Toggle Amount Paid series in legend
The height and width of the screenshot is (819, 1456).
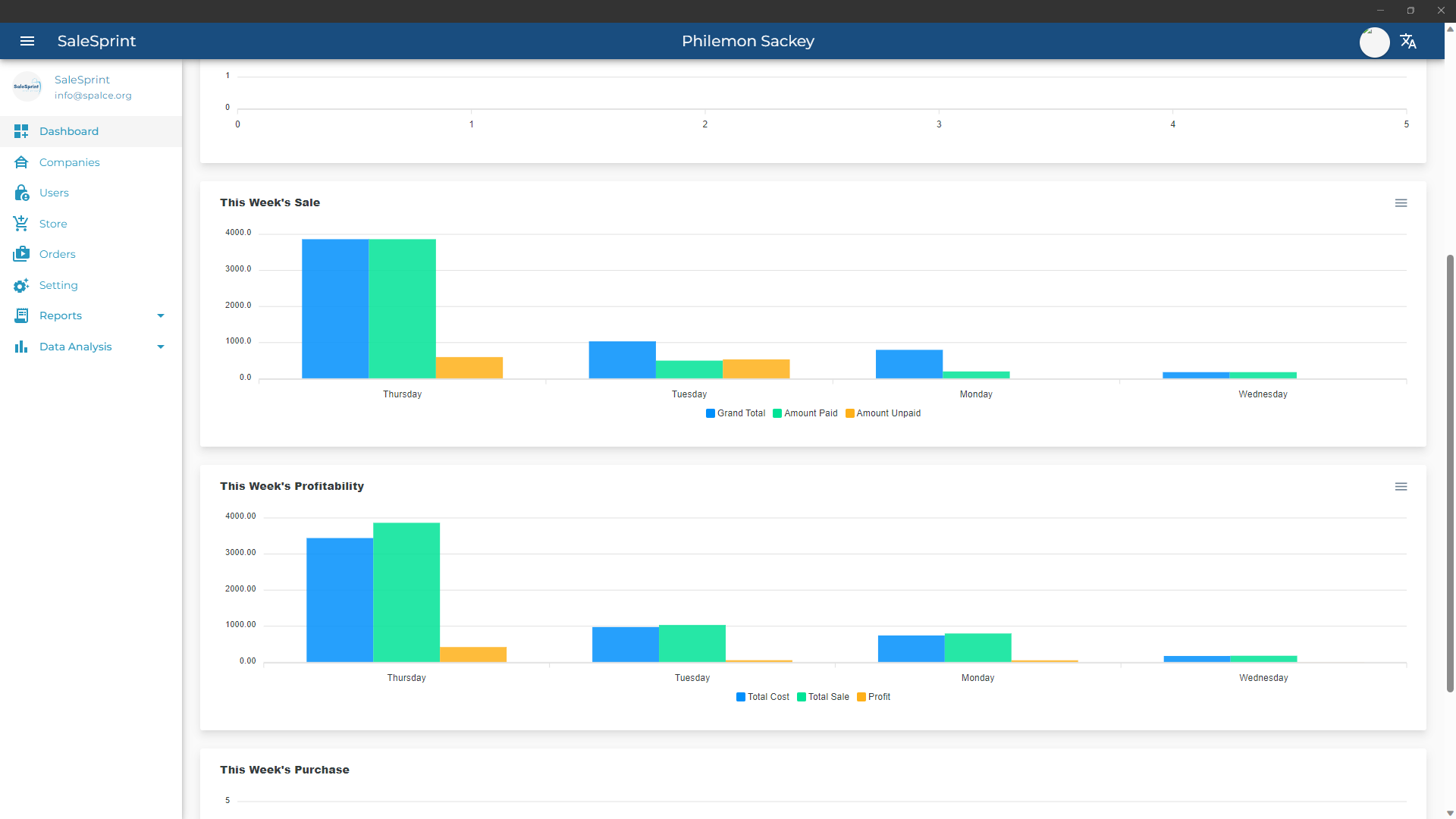coord(805,413)
